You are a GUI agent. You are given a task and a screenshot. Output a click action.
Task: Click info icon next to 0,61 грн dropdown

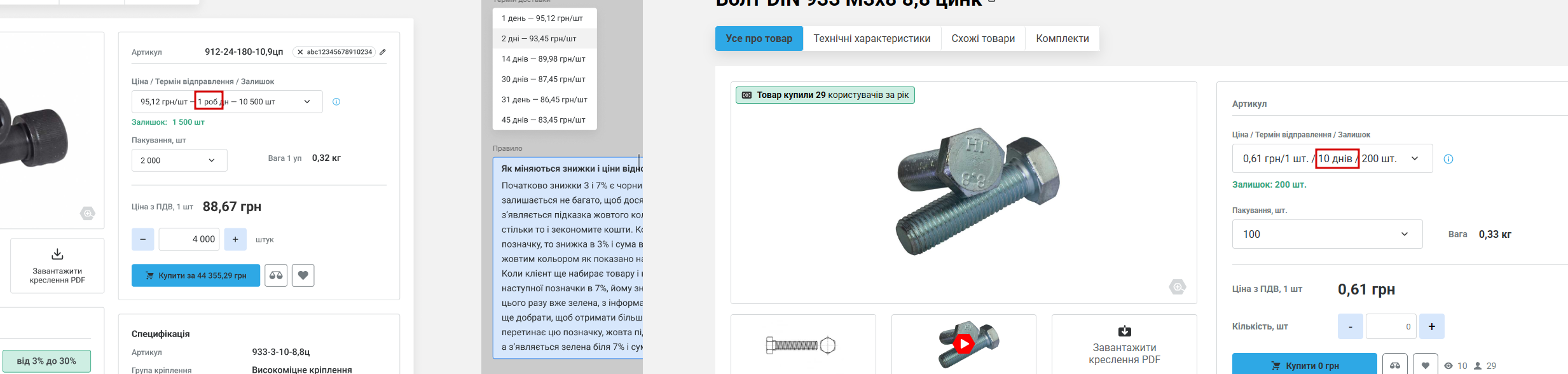click(x=1448, y=159)
